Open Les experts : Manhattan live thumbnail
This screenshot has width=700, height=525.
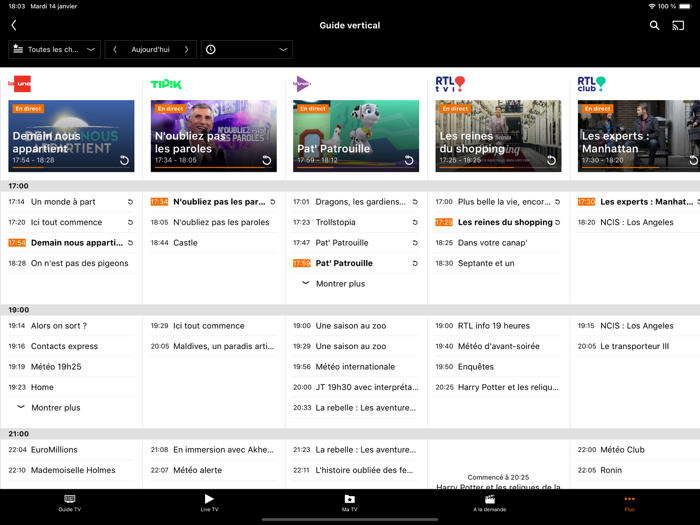(639, 136)
